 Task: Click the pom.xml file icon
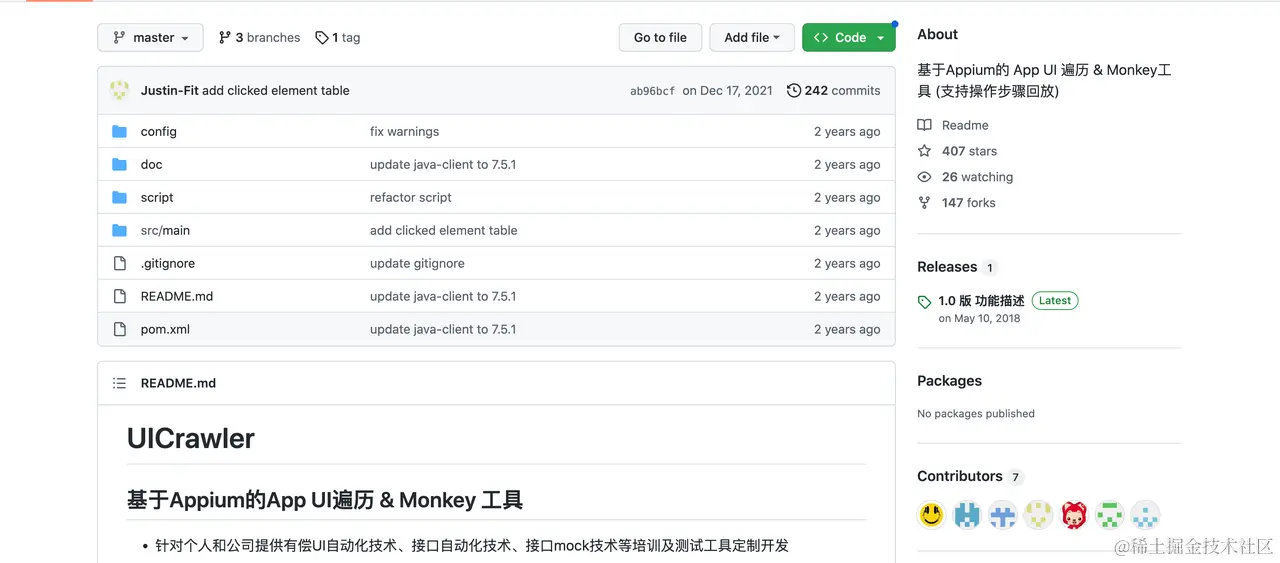(120, 329)
